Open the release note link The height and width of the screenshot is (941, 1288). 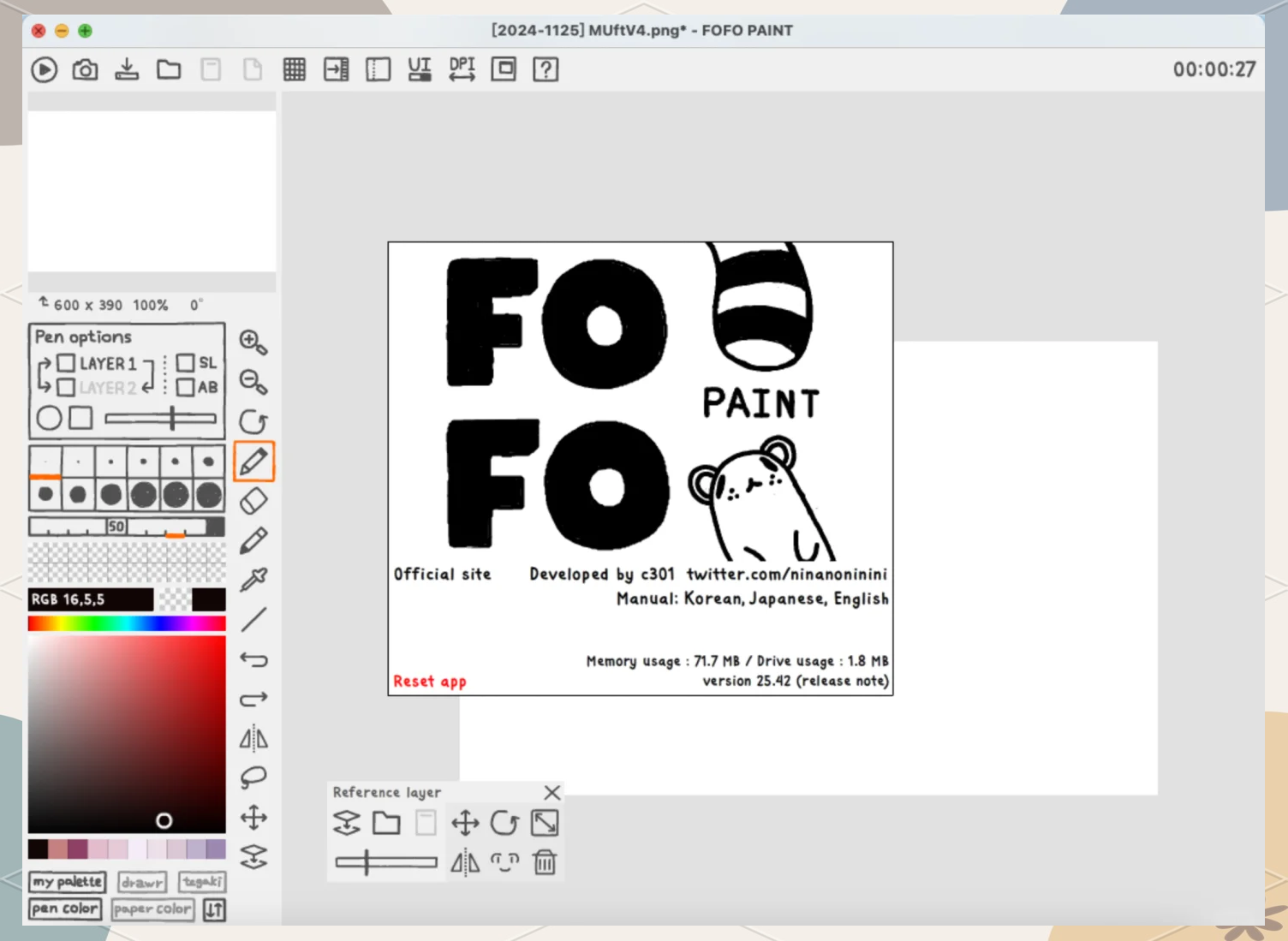click(x=843, y=682)
